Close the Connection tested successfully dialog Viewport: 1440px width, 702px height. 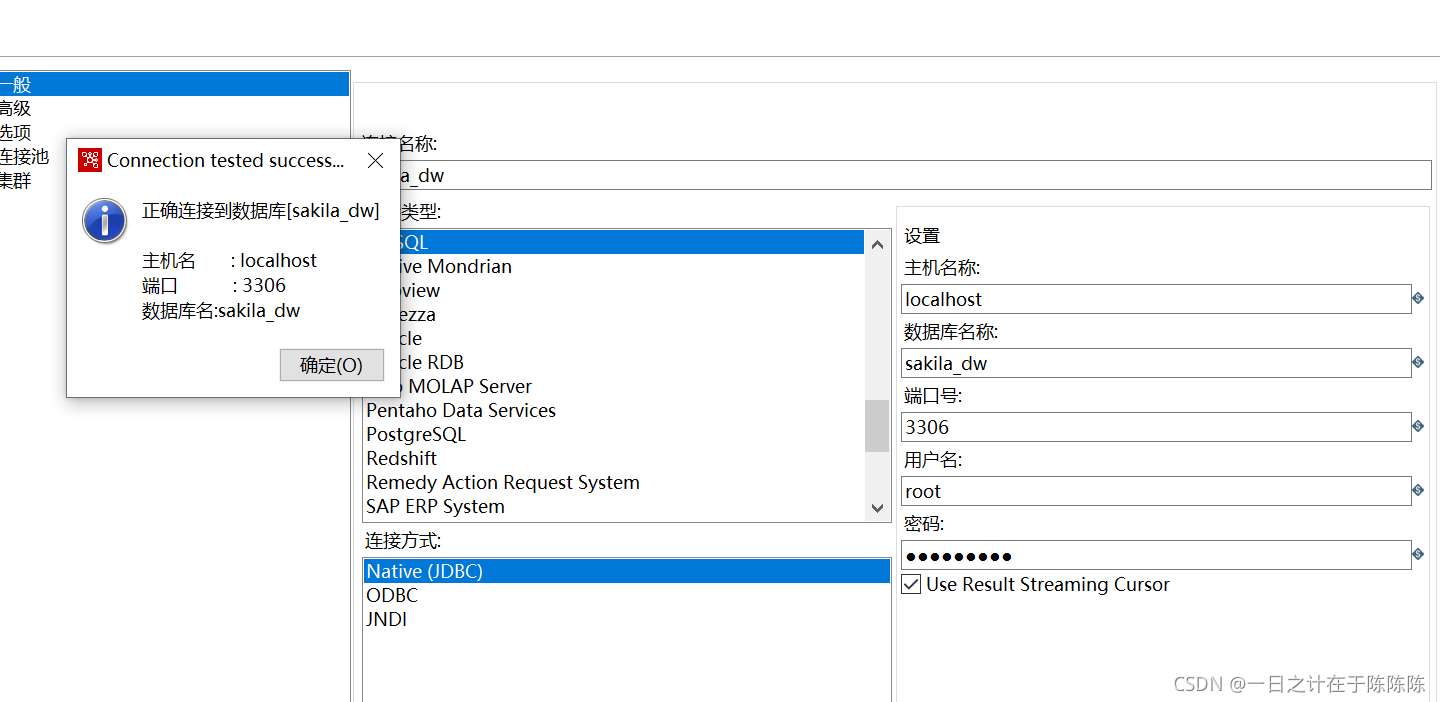click(375, 160)
